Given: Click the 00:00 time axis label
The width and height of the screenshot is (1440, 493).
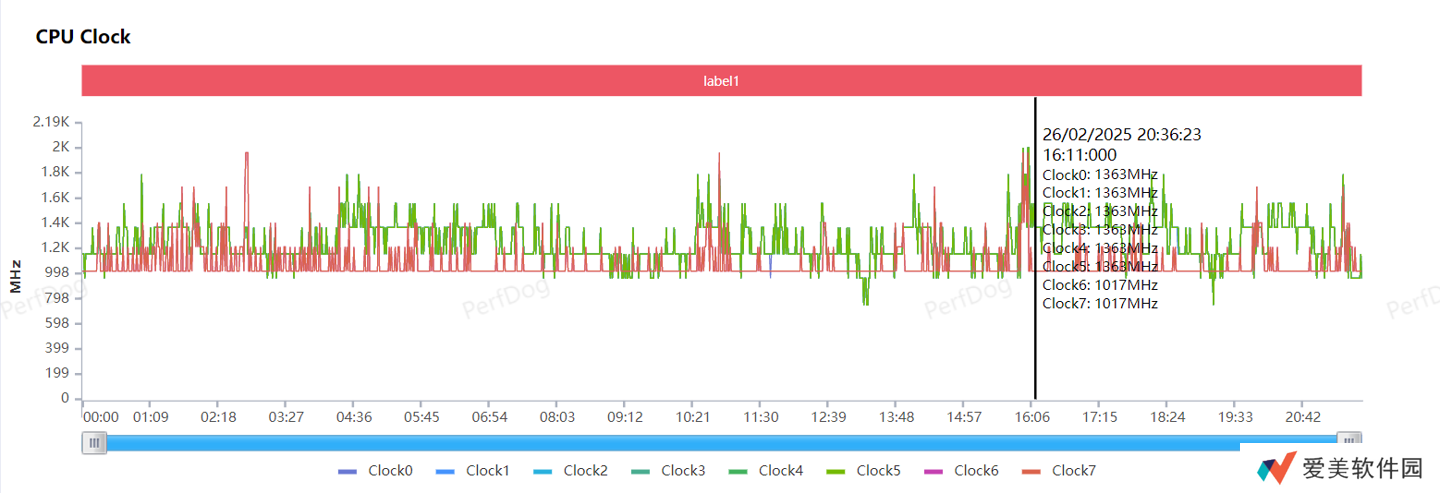Looking at the screenshot, I should [x=101, y=417].
